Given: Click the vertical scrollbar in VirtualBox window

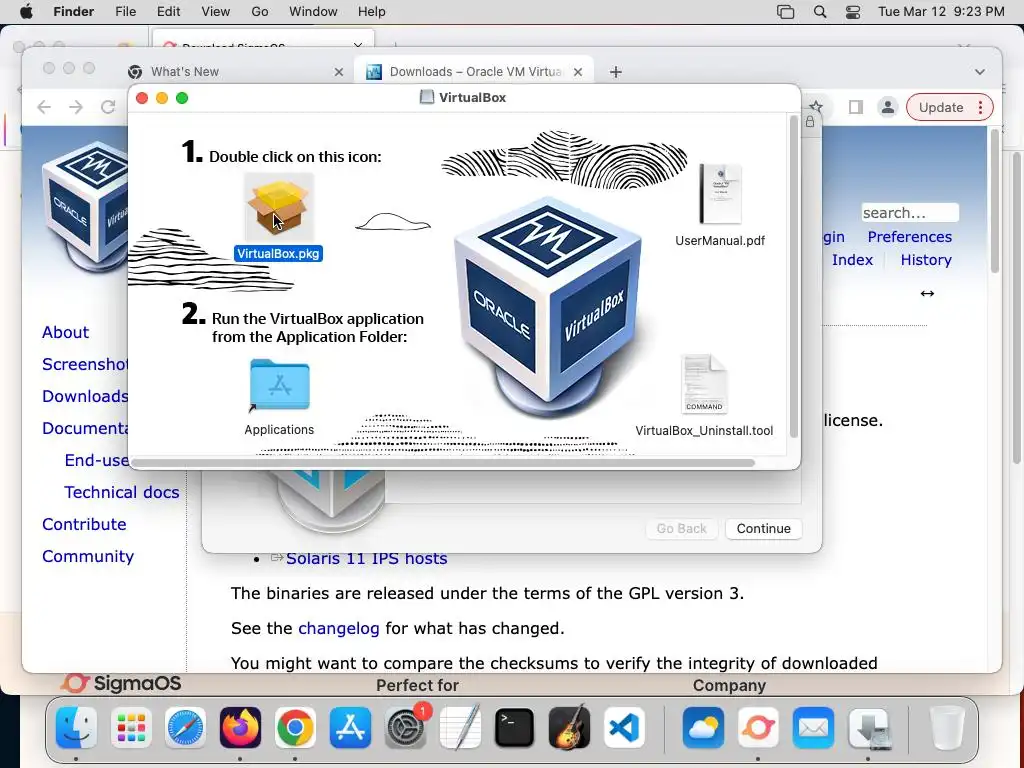Looking at the screenshot, I should coord(793,277).
